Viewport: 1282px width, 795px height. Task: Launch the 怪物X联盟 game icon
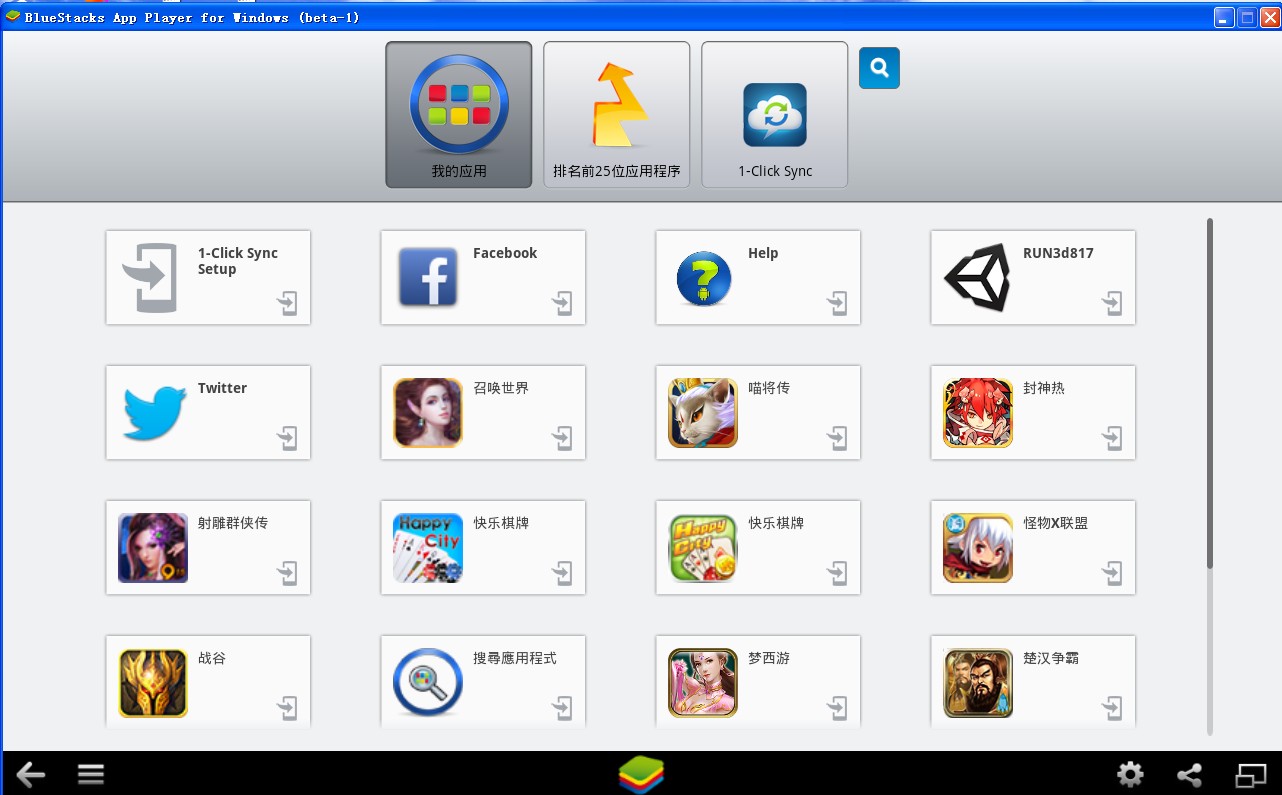coord(978,547)
